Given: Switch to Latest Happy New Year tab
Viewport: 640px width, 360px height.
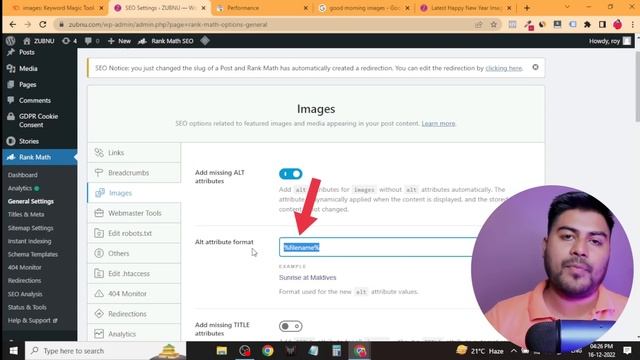Looking at the screenshot, I should [465, 8].
